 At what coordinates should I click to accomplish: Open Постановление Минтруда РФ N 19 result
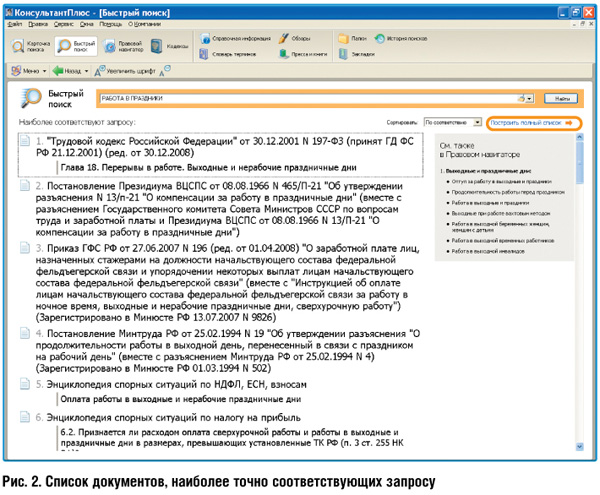(228, 350)
